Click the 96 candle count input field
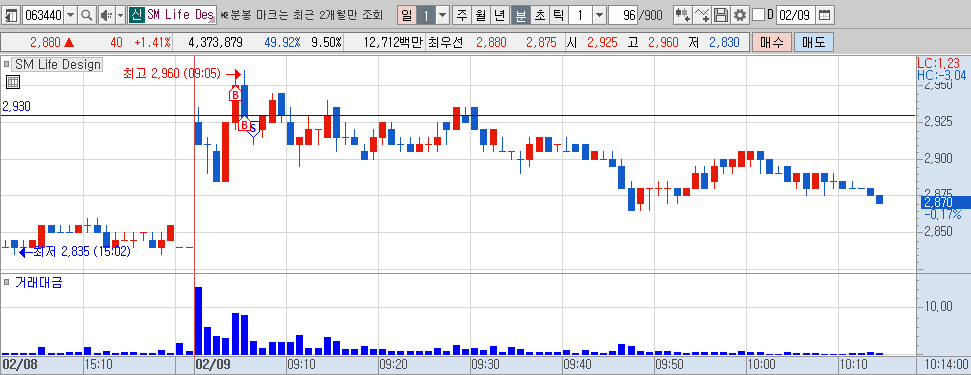This screenshot has height=375, width=971. pos(623,14)
